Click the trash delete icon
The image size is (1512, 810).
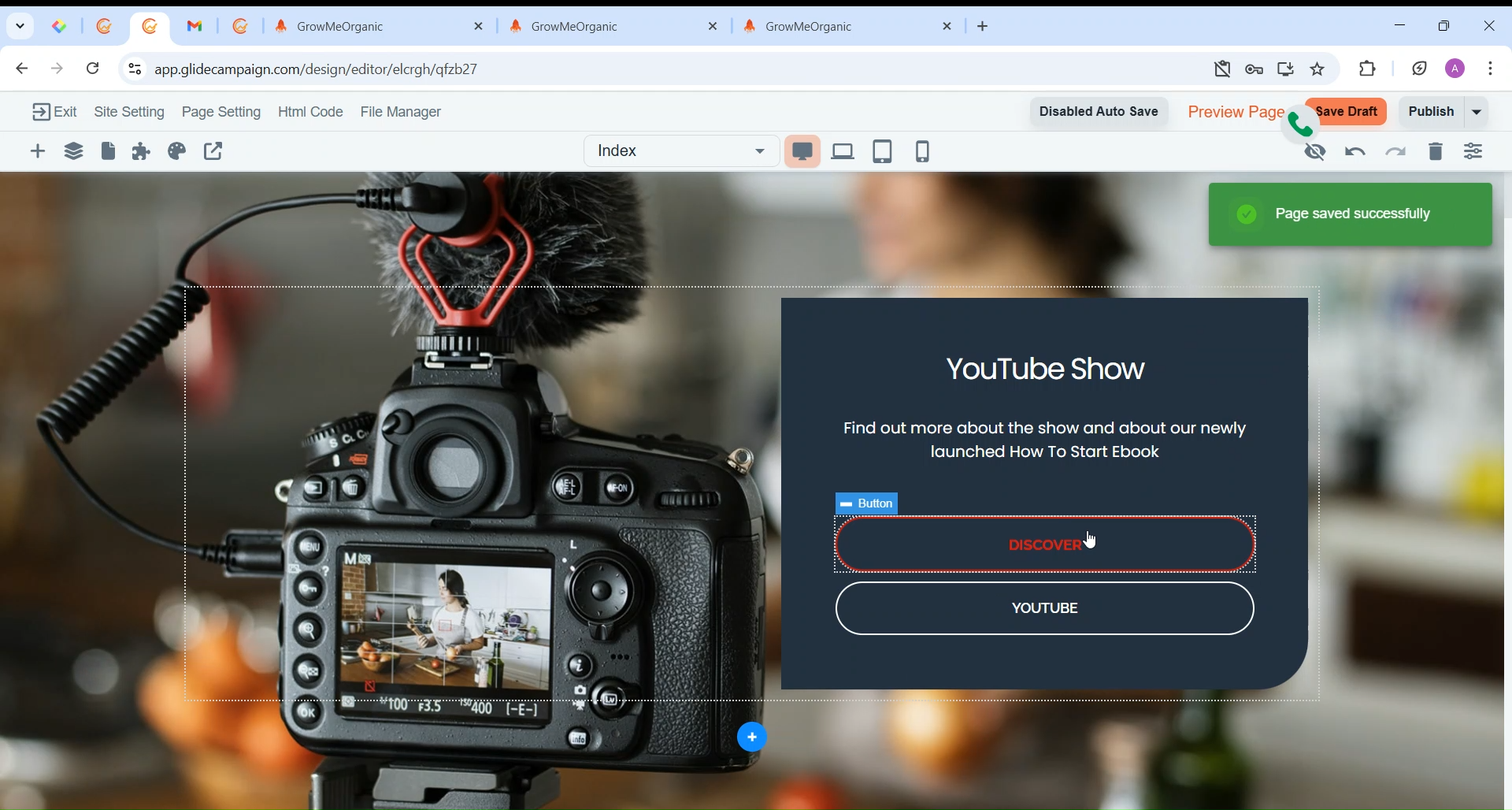coord(1436,152)
